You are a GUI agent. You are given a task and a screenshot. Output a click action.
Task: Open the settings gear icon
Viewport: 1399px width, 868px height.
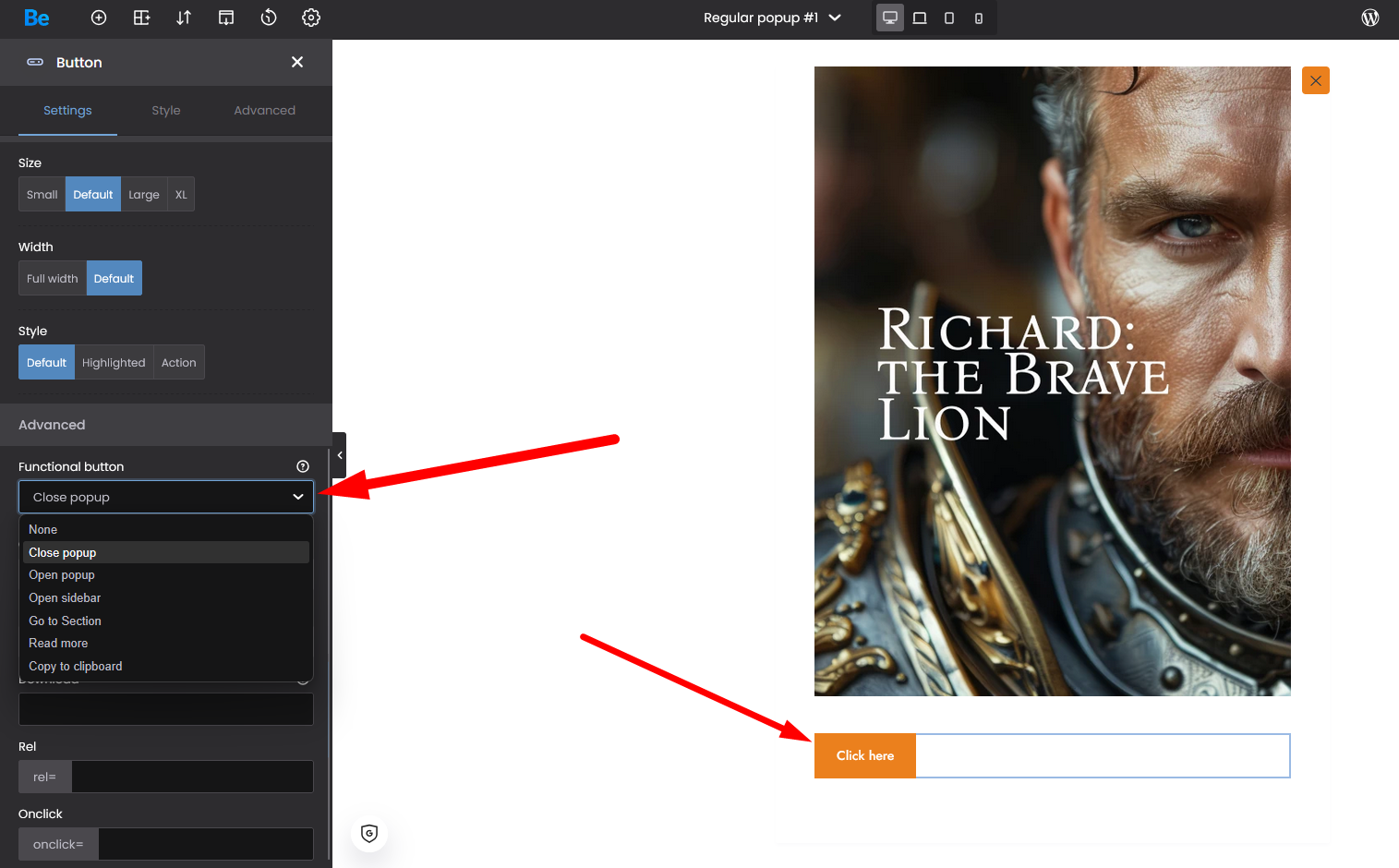pyautogui.click(x=311, y=18)
